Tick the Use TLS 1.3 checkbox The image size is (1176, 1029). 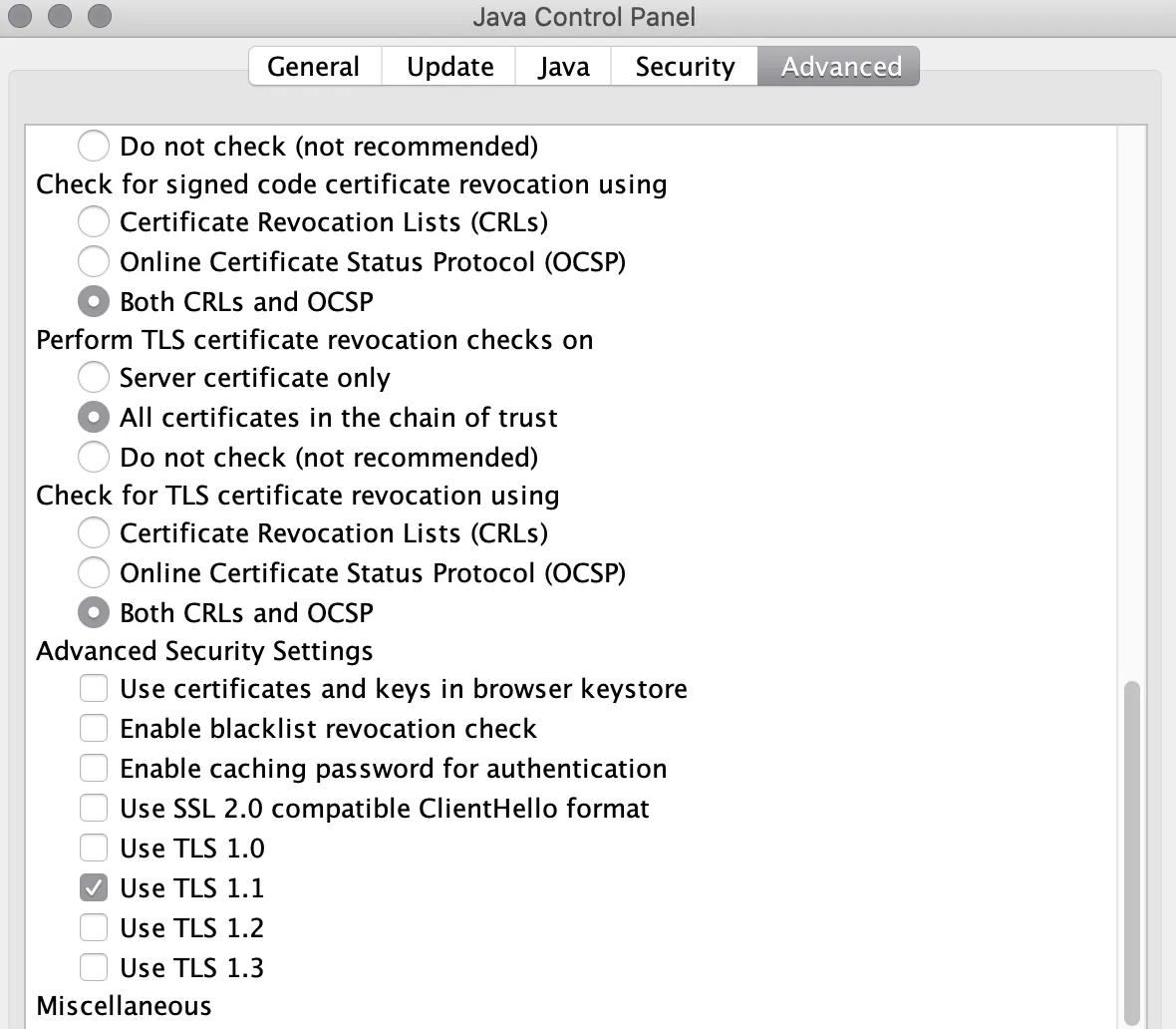94,967
